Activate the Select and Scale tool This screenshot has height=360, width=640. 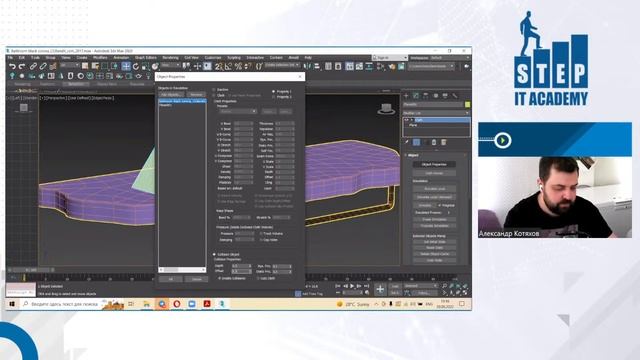[x=145, y=66]
